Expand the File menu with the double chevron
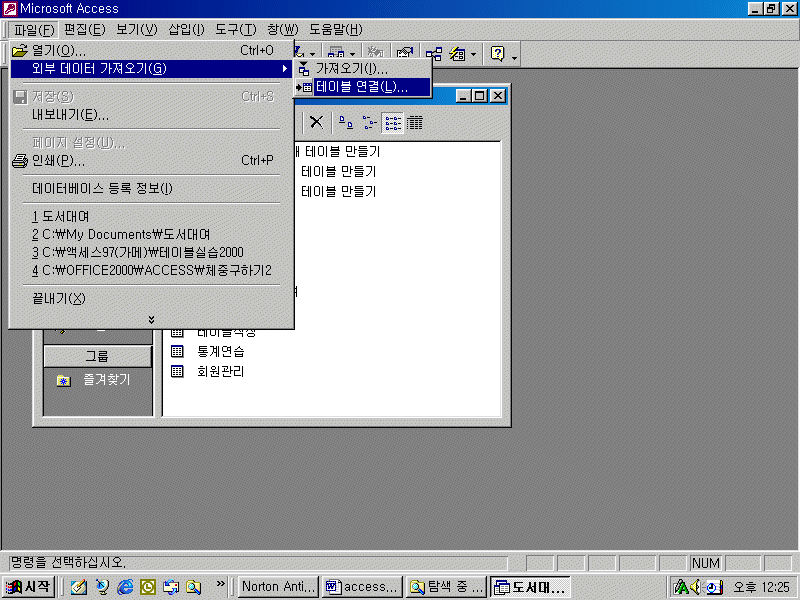 click(152, 319)
